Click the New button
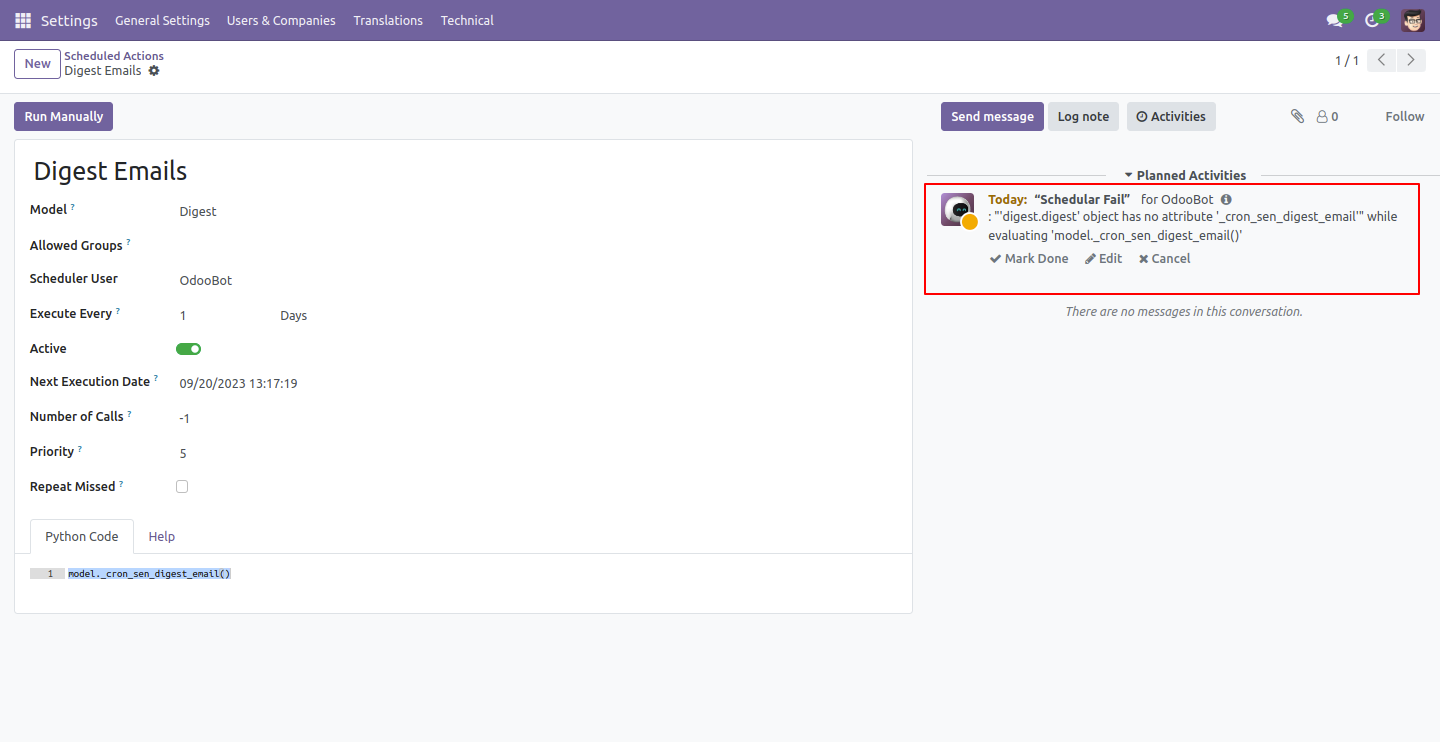The image size is (1440, 742). [x=38, y=63]
